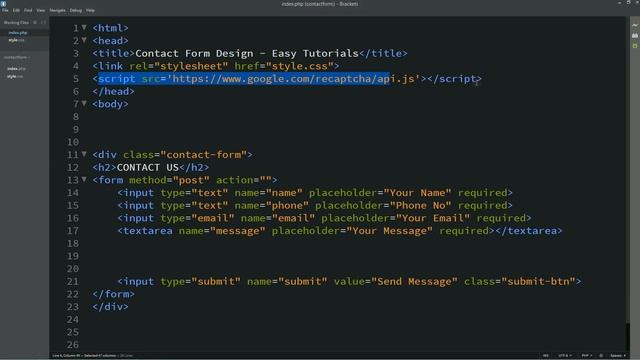Select index.php in Working Files list

pos(18,33)
